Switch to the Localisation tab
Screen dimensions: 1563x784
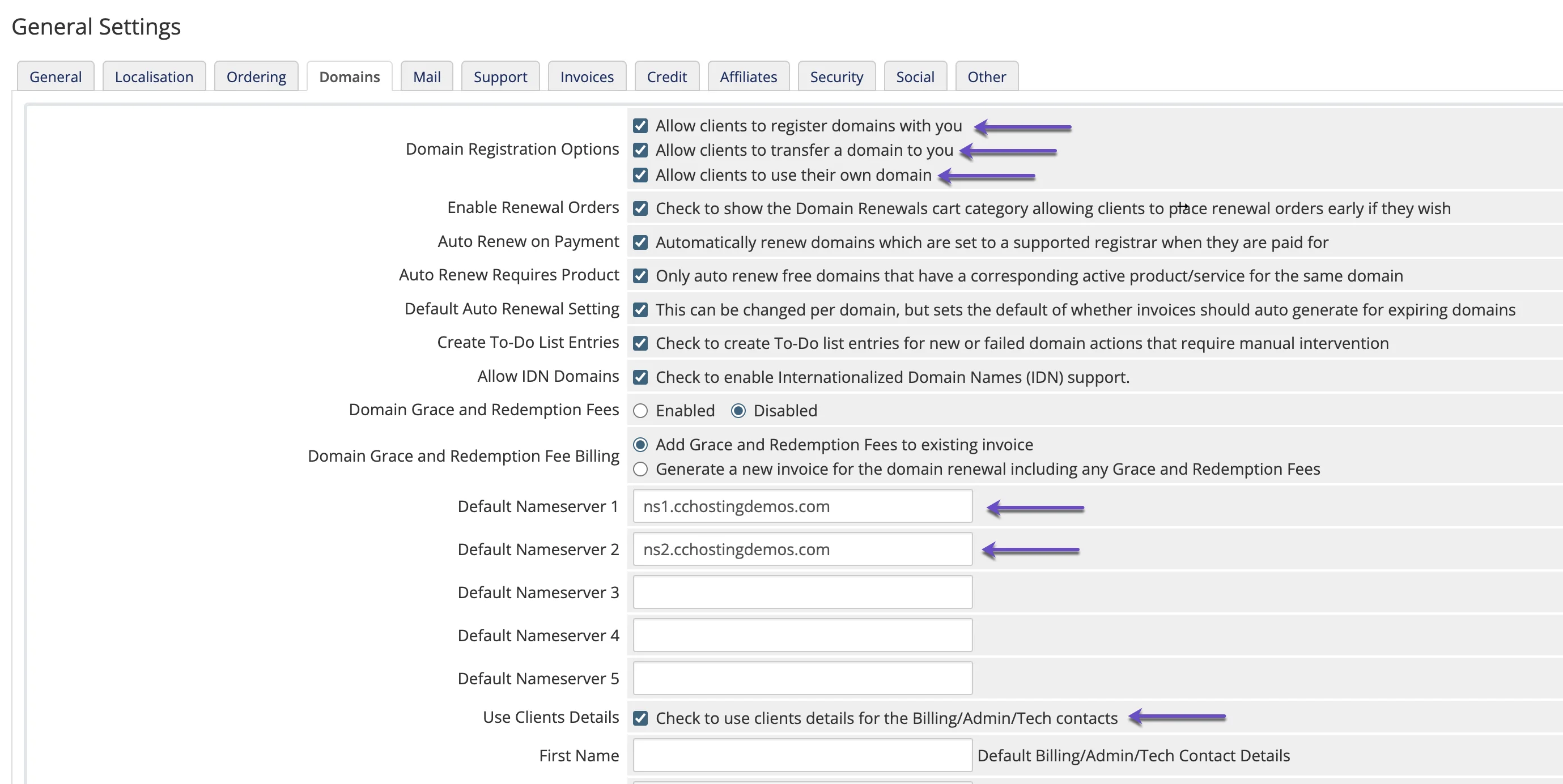coord(154,76)
